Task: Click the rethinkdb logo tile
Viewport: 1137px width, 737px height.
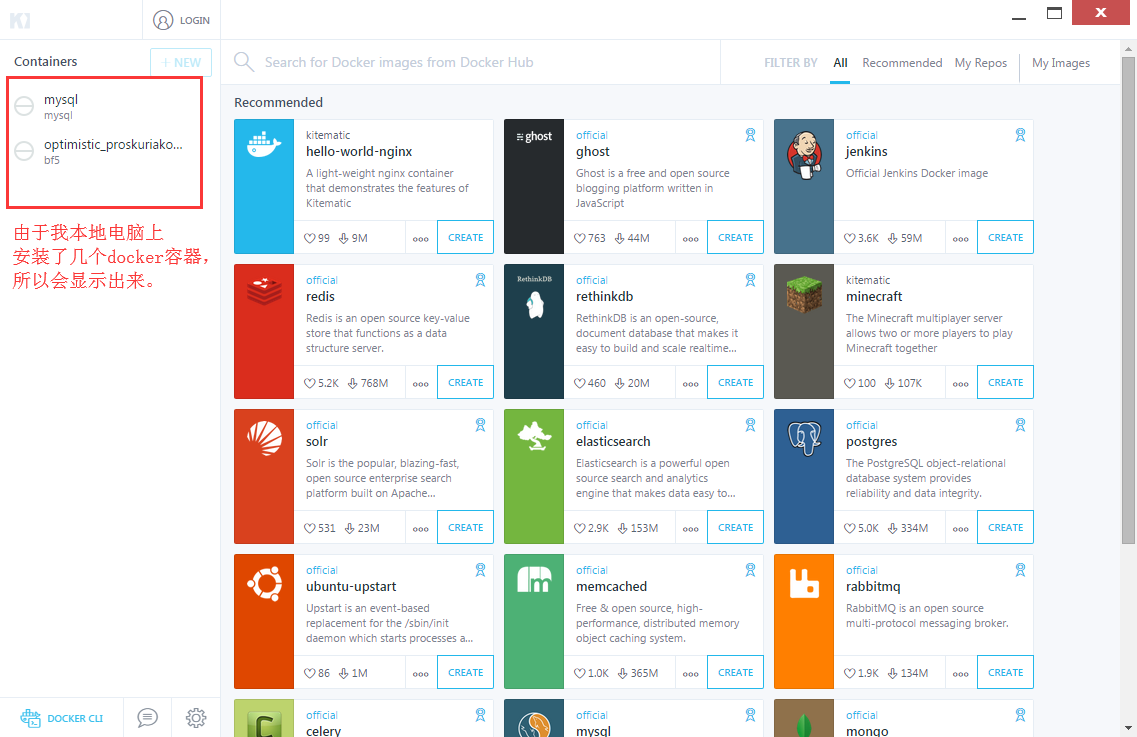Action: pyautogui.click(x=534, y=332)
